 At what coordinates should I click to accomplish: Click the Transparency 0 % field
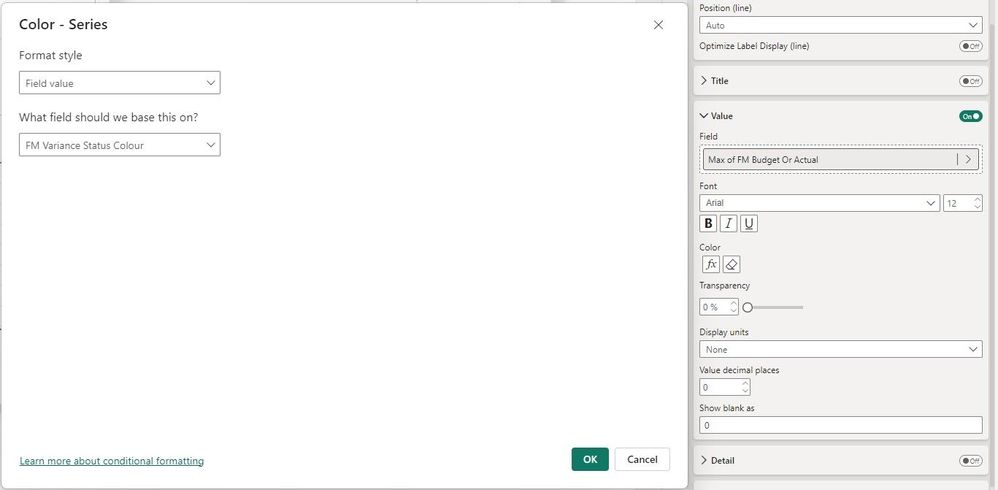click(x=713, y=307)
